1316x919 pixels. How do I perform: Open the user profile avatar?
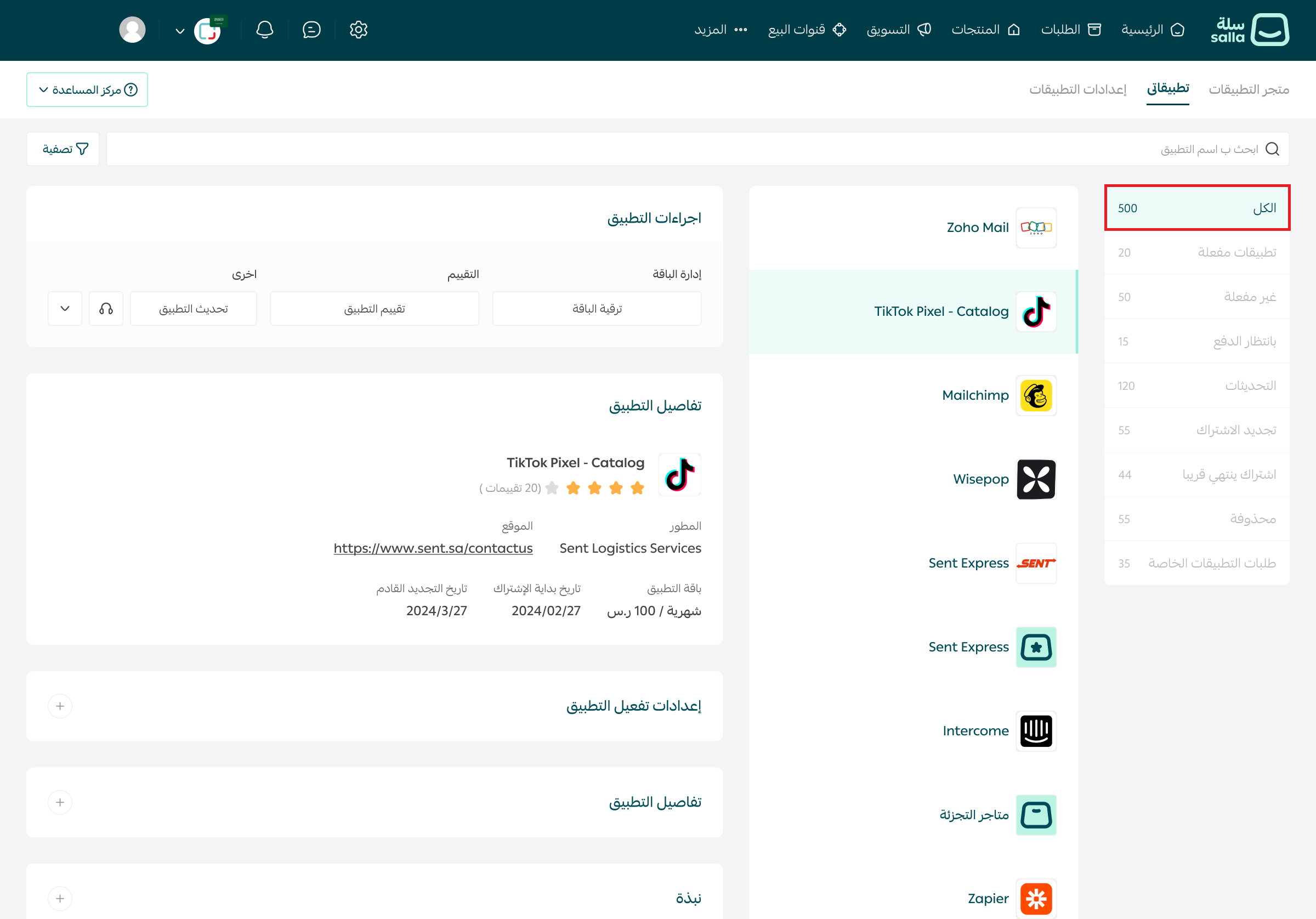(132, 30)
